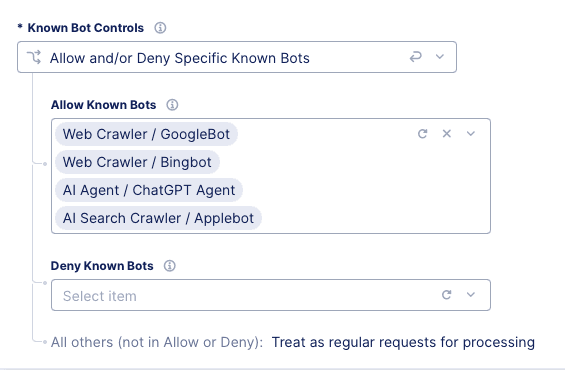Viewport: 565px width, 370px height.
Task: Select the AI Agent / ChatGPT Agent chip
Action: click(x=149, y=190)
